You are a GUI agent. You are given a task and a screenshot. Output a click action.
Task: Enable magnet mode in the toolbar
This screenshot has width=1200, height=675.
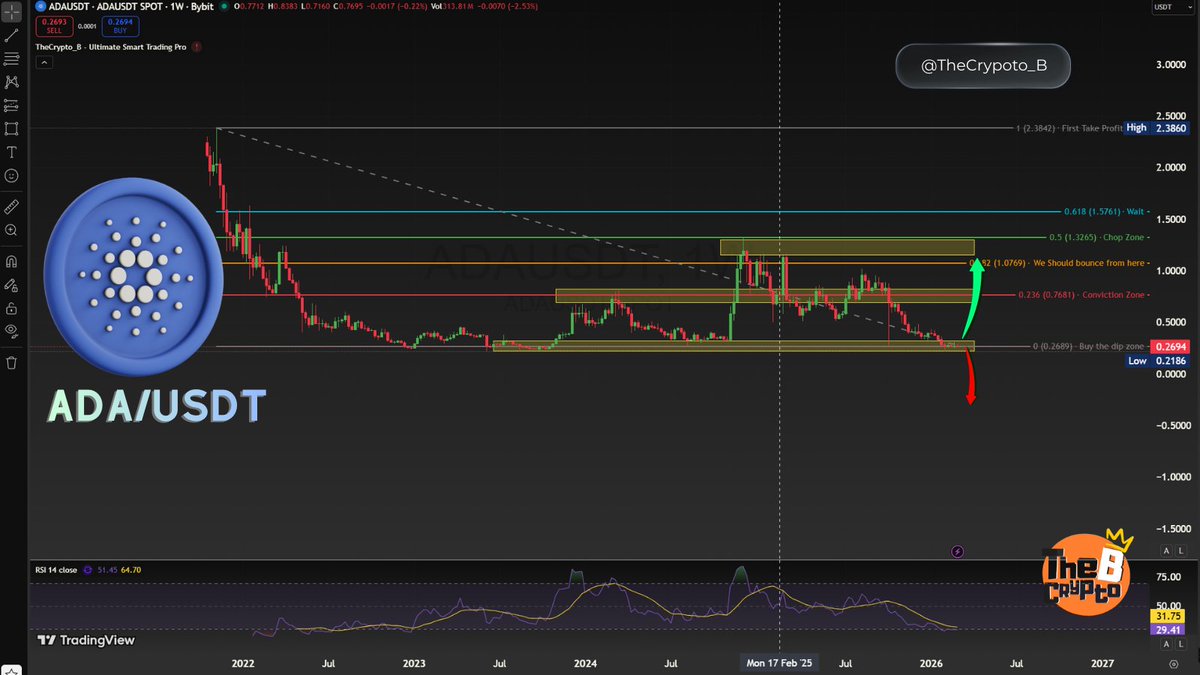[x=12, y=260]
